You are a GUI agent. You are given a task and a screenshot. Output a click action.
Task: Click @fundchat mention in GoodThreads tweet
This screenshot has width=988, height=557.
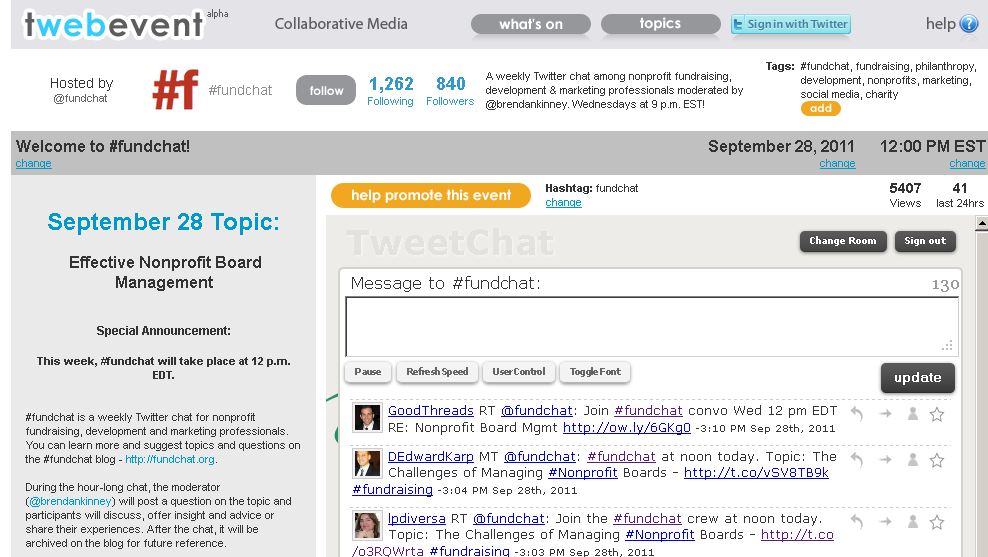537,411
